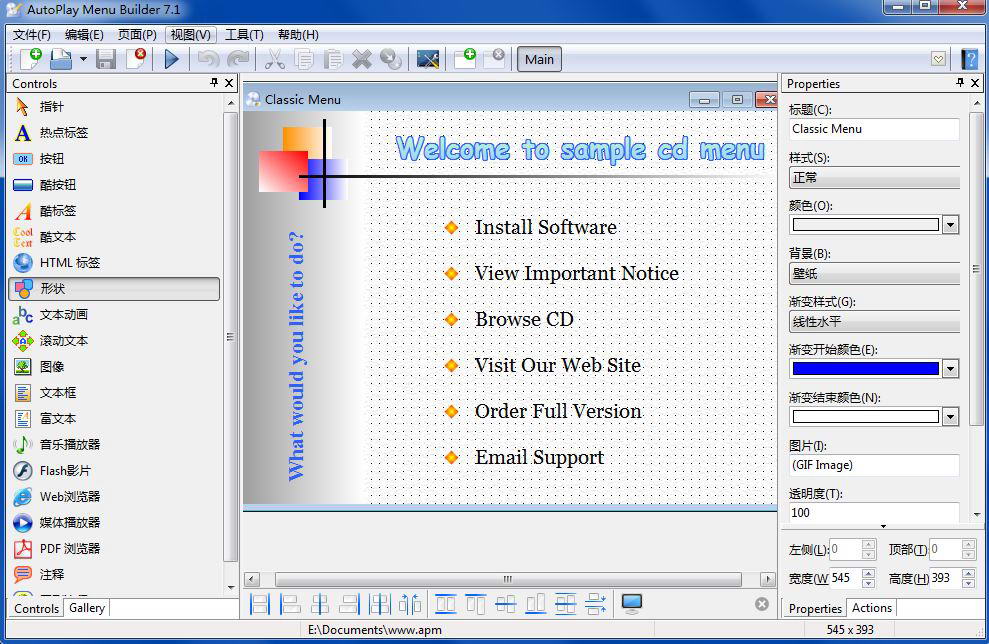989x644 pixels.
Task: Toggle the Main page button
Action: click(539, 59)
